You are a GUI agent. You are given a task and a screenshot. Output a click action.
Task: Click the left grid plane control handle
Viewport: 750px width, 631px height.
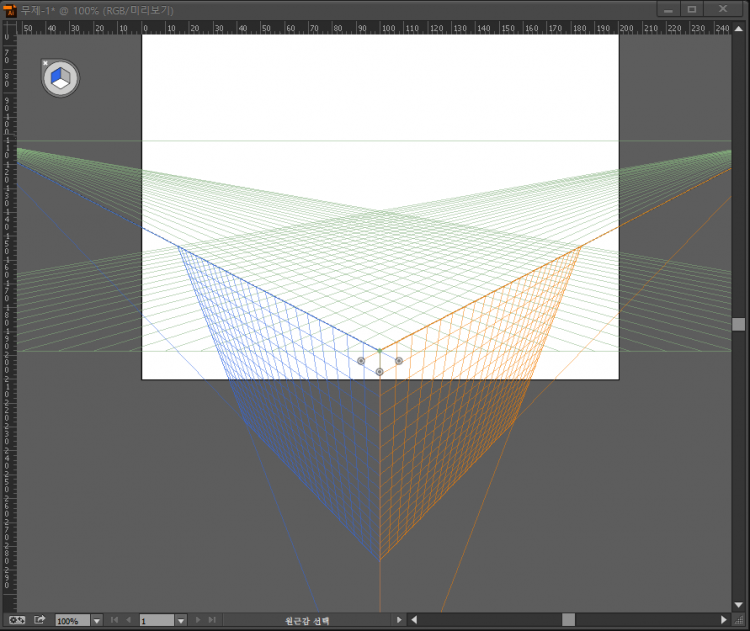[x=361, y=361]
